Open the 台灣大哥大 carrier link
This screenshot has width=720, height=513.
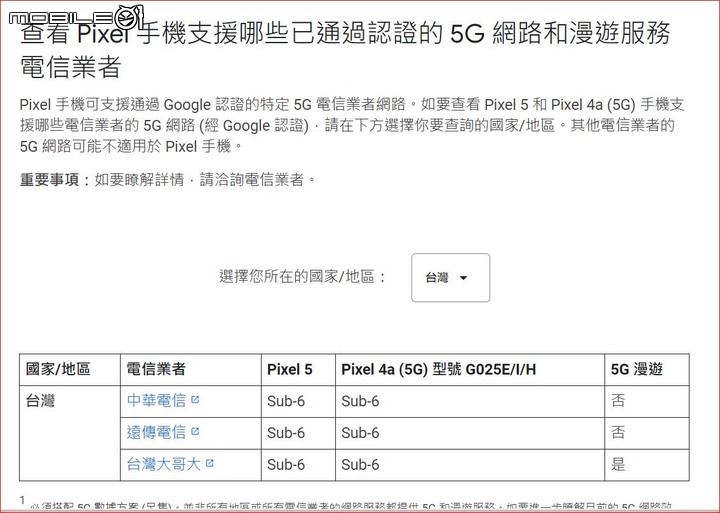pyautogui.click(x=163, y=464)
